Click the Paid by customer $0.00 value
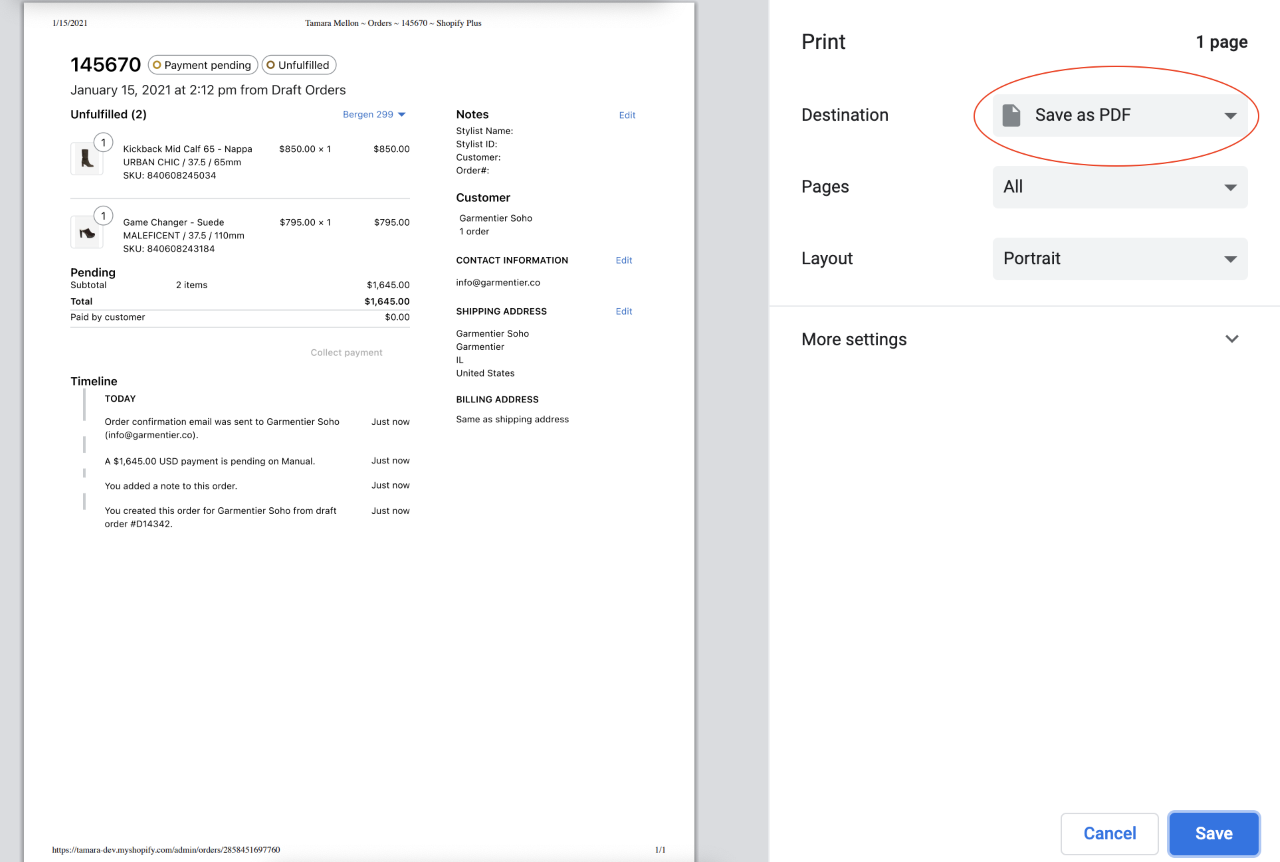1280x862 pixels. (x=397, y=317)
